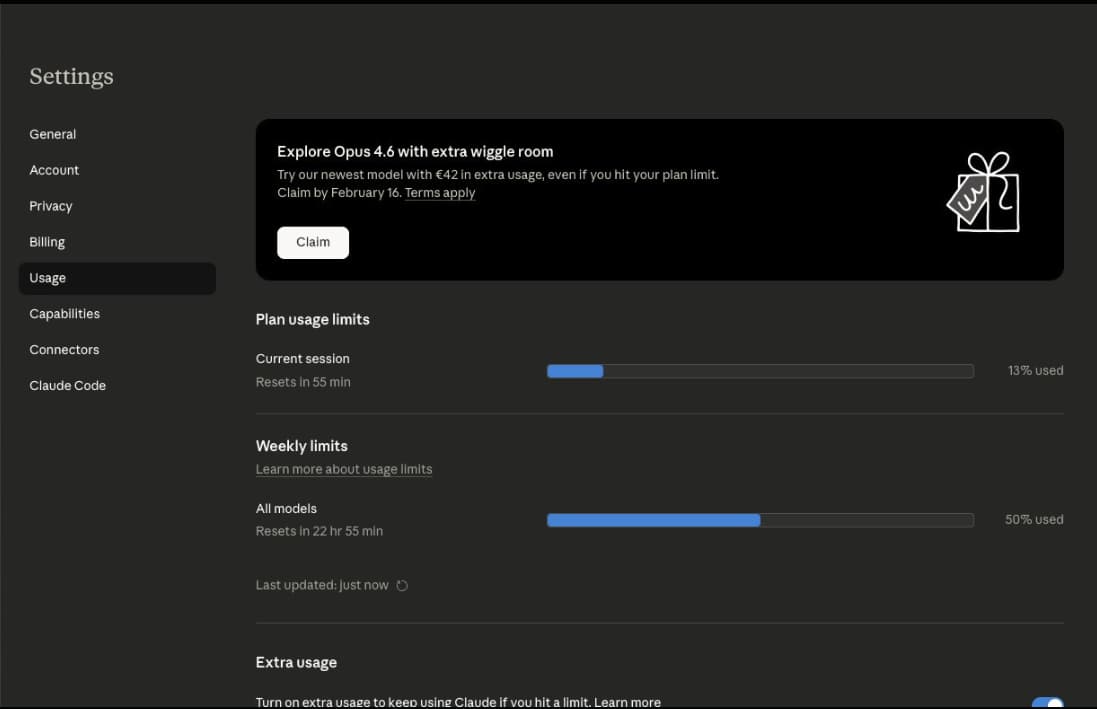Click 'Last updated: just now' text
Screen dimensions: 1097x709
click(x=322, y=585)
